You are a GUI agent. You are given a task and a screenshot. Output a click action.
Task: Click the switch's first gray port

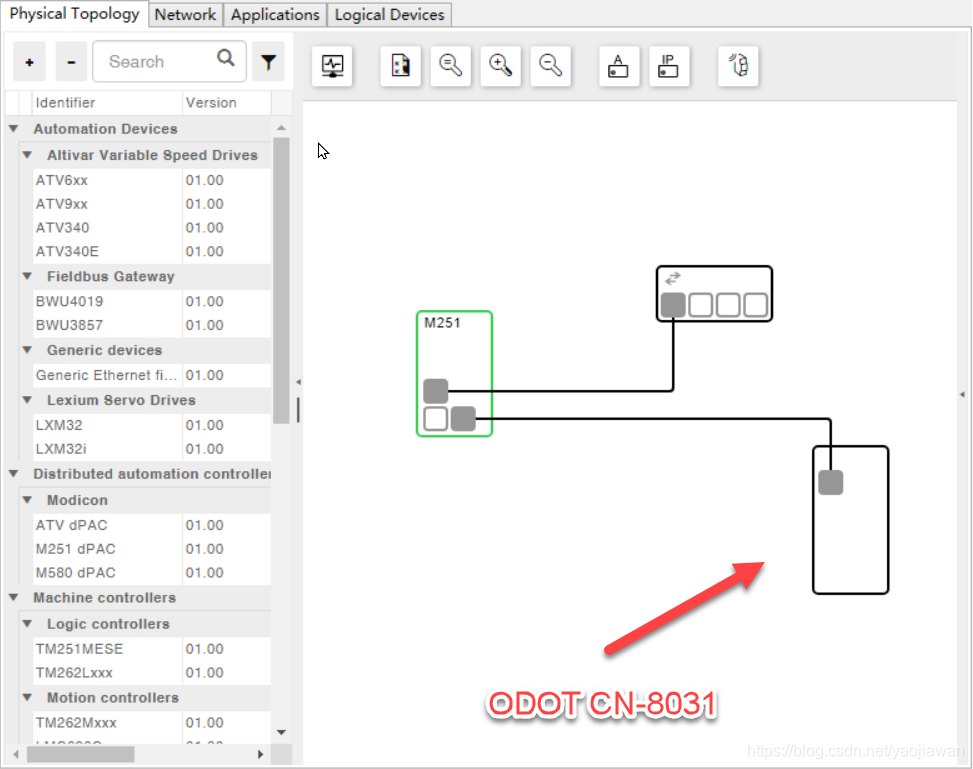[x=673, y=305]
